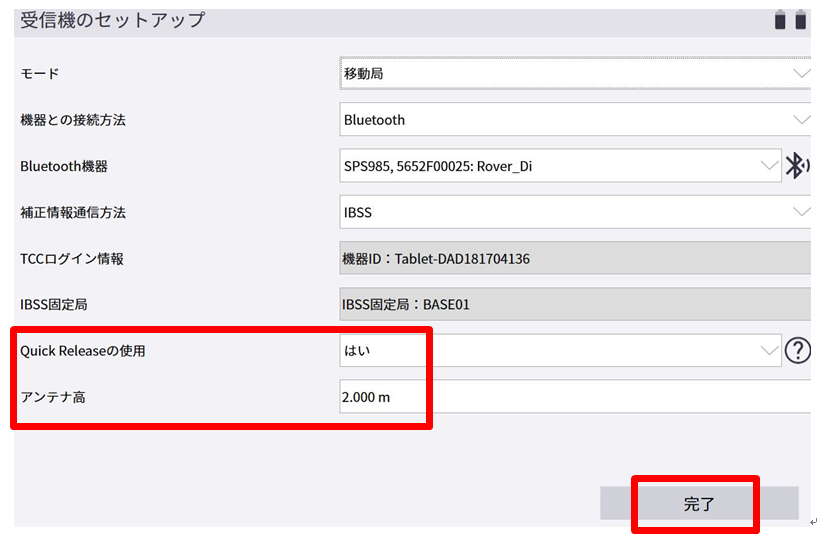The height and width of the screenshot is (547, 835).
Task: Toggle Quick Releaseの使用 dropdown set to はい
Action: tap(559, 351)
